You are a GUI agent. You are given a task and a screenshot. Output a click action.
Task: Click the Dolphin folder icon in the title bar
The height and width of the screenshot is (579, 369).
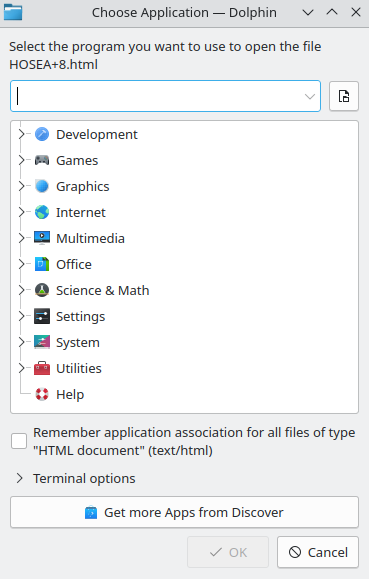(x=13, y=12)
